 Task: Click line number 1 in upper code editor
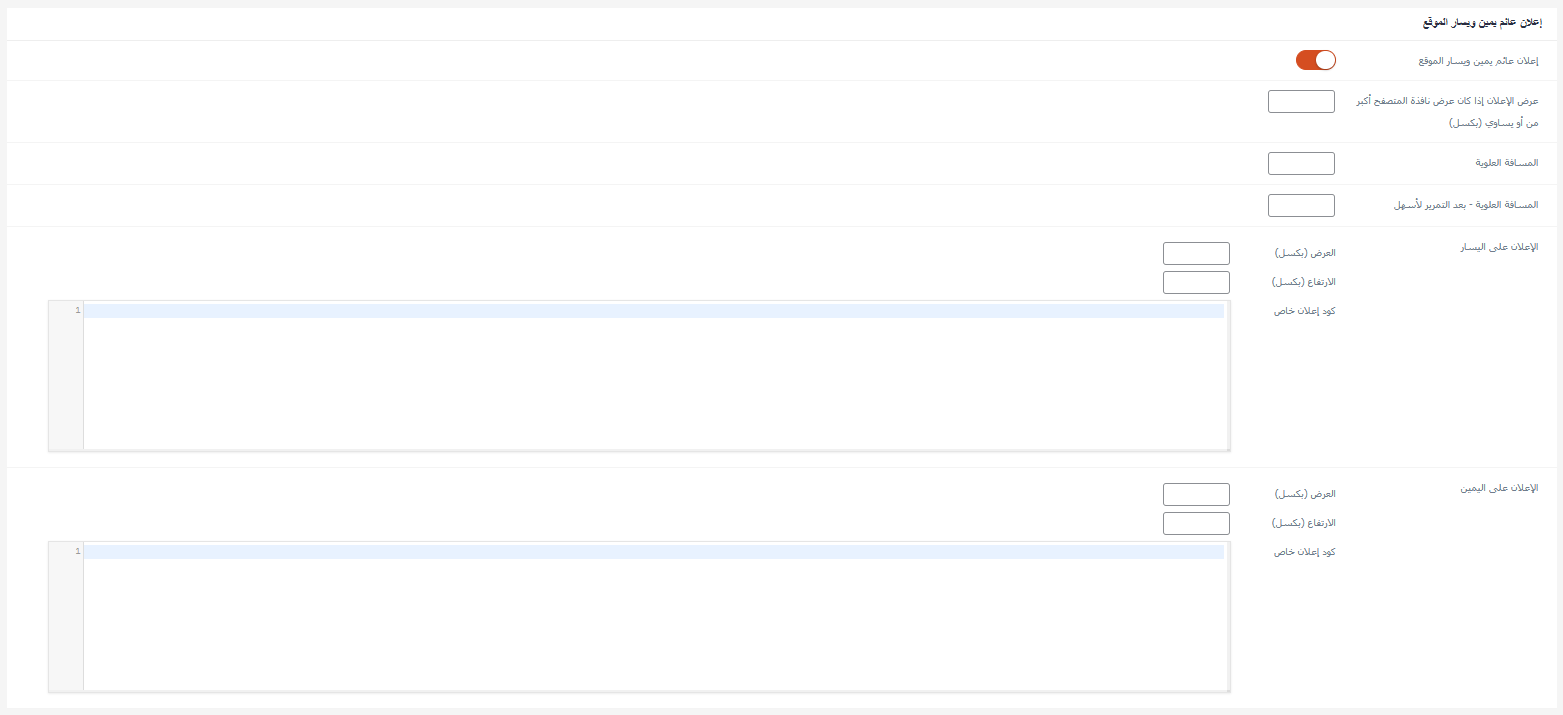pyautogui.click(x=77, y=311)
